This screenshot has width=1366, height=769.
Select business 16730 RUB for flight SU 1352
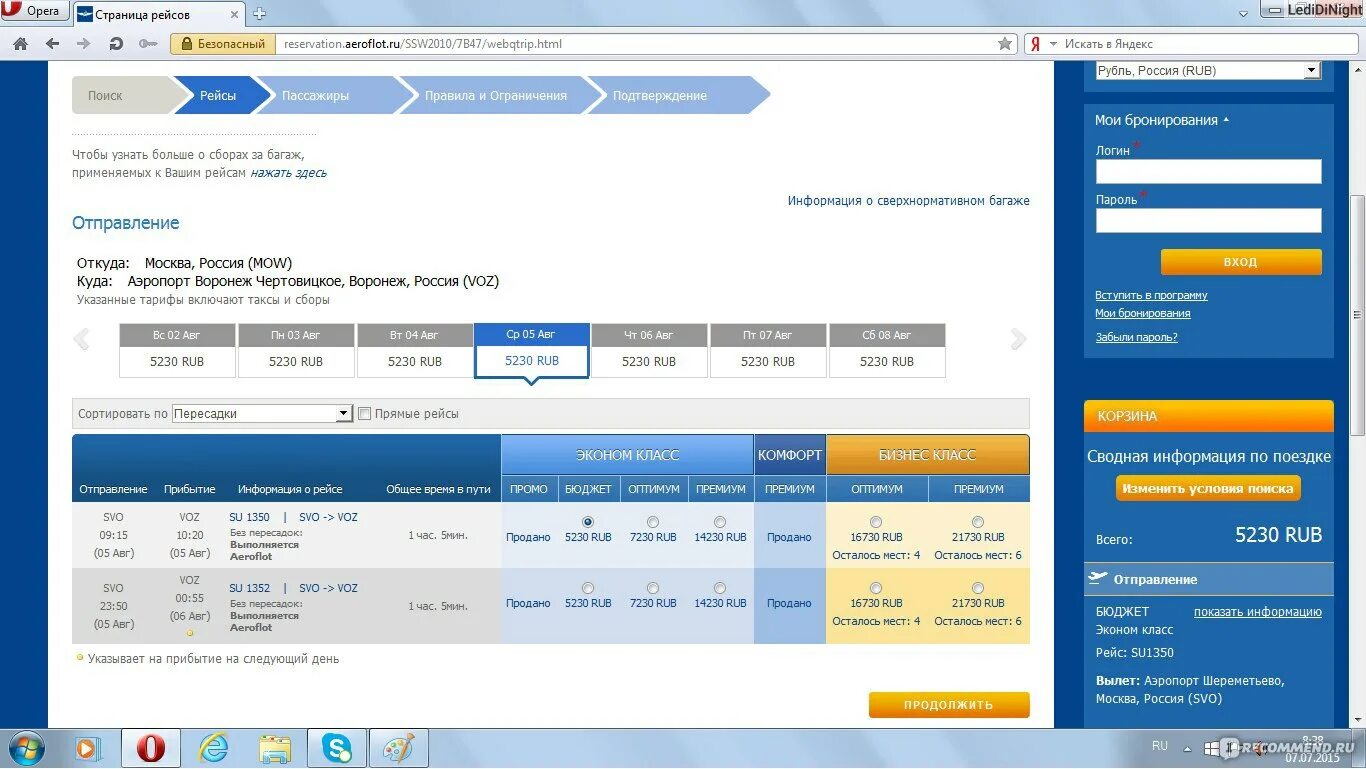[x=876, y=588]
